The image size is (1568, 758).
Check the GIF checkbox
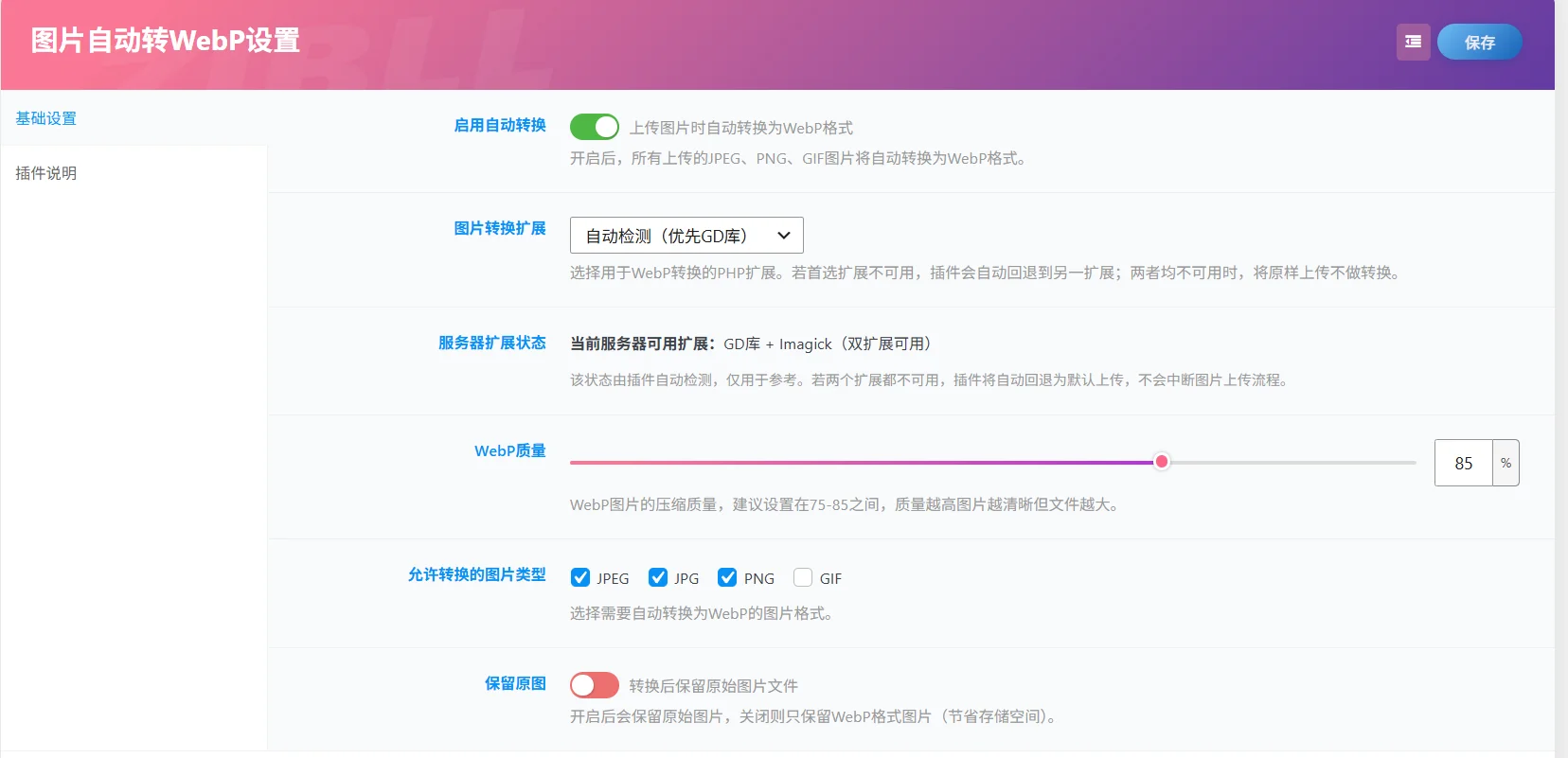(803, 577)
